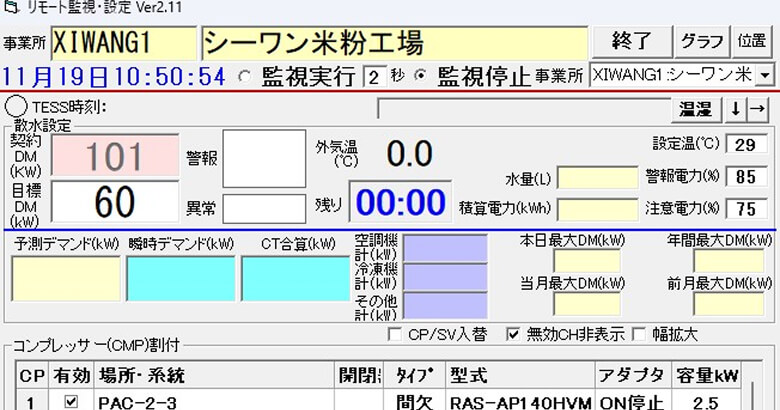Click the 温湿 button

pos(695,108)
